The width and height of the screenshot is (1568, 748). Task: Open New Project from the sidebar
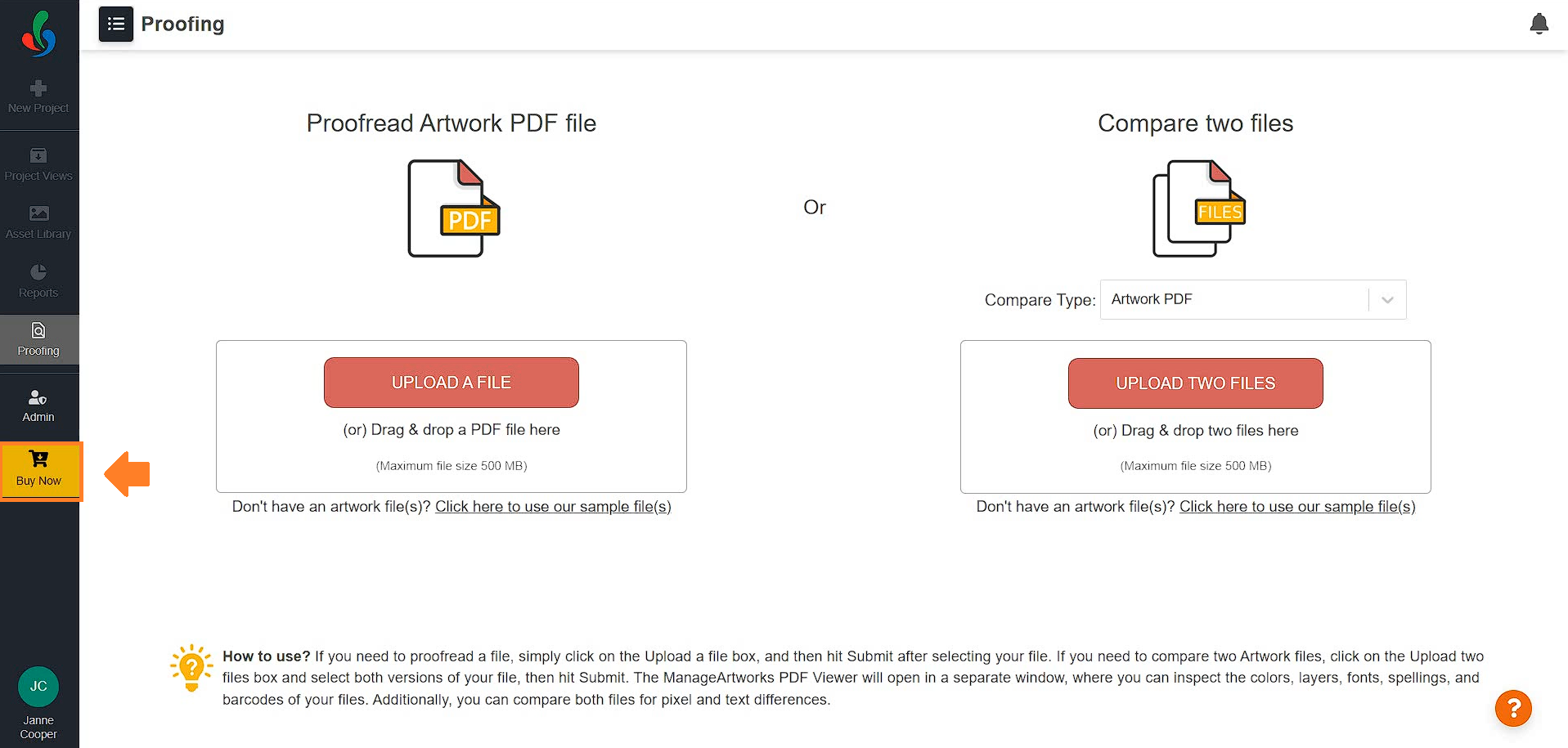pos(38,96)
